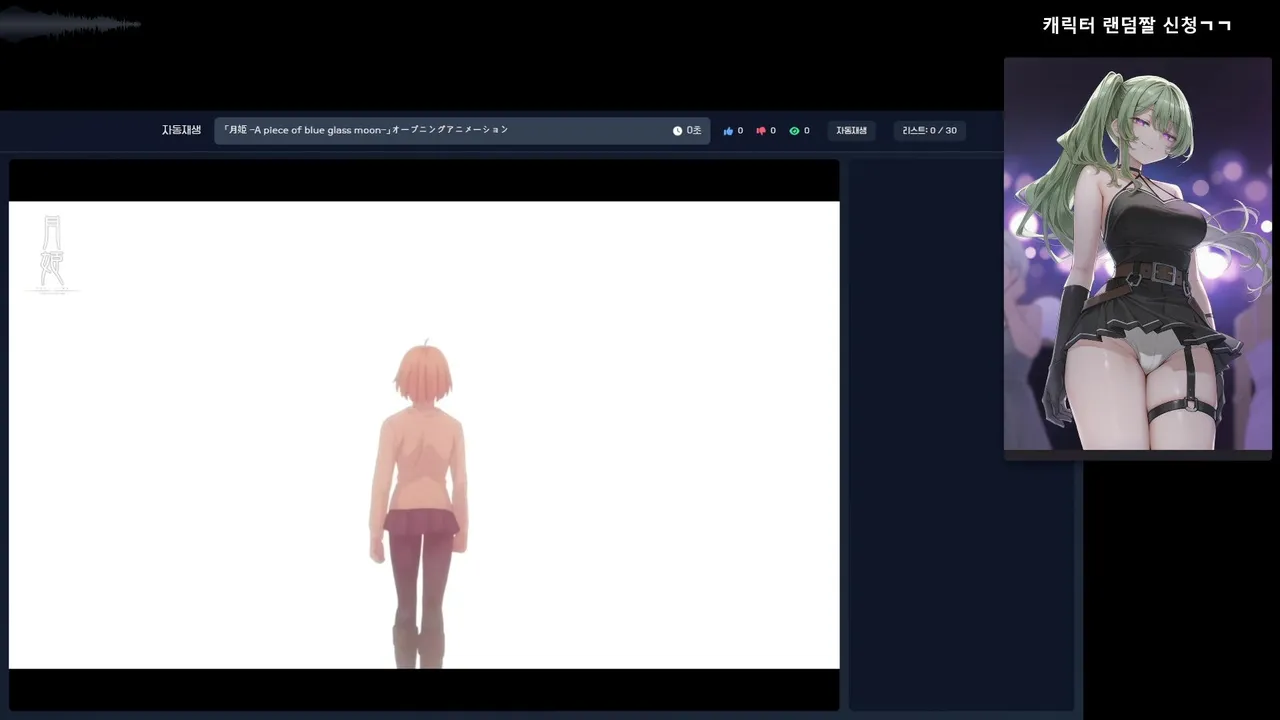Click the video title field with blue glass moon
Screen dimensions: 1280x720
tap(462, 131)
